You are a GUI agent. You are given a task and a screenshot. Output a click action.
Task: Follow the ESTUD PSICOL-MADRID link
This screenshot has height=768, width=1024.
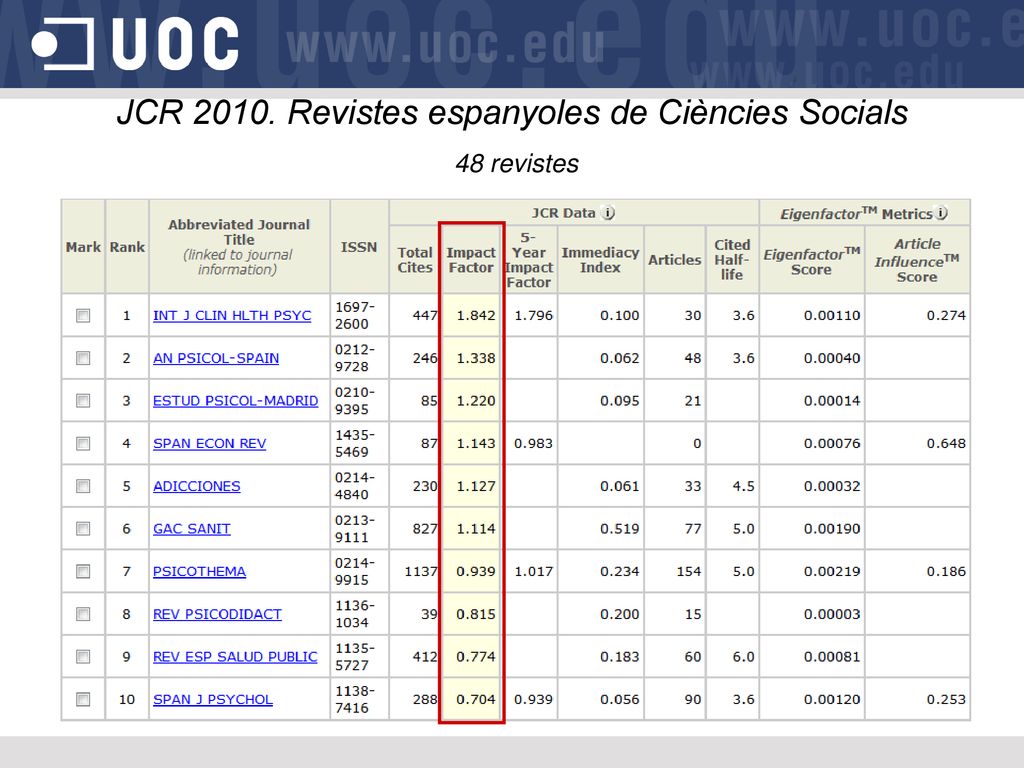point(235,400)
